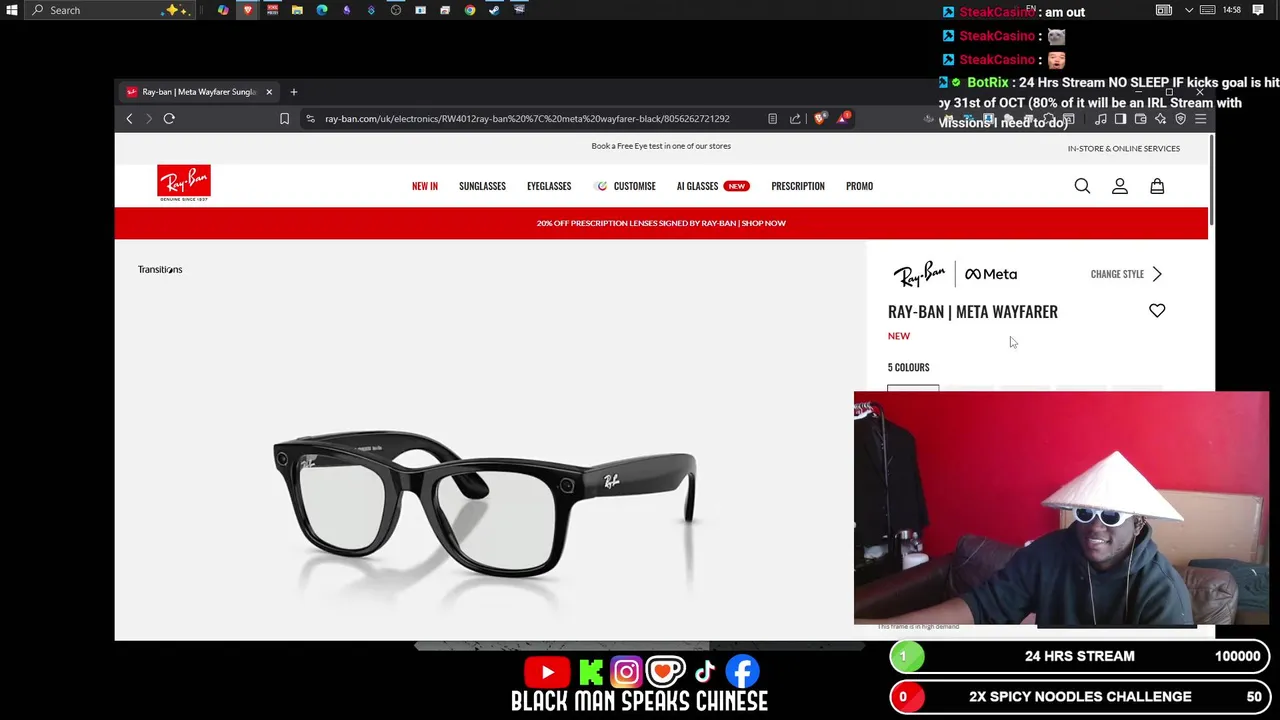Add Meta Wayfarer to wishlist heart
Image resolution: width=1280 pixels, height=720 pixels.
click(x=1157, y=311)
